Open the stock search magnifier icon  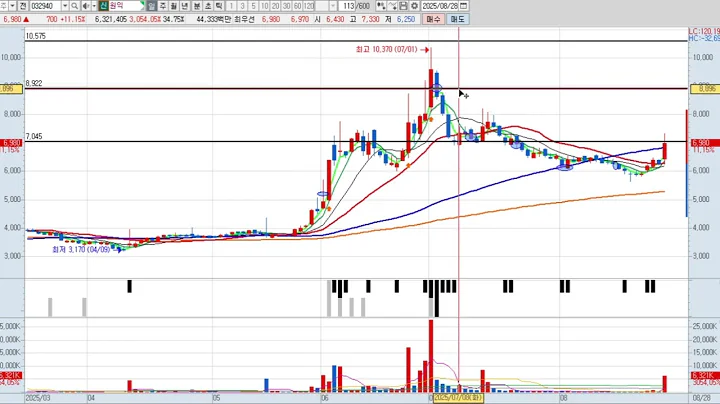[74, 6]
